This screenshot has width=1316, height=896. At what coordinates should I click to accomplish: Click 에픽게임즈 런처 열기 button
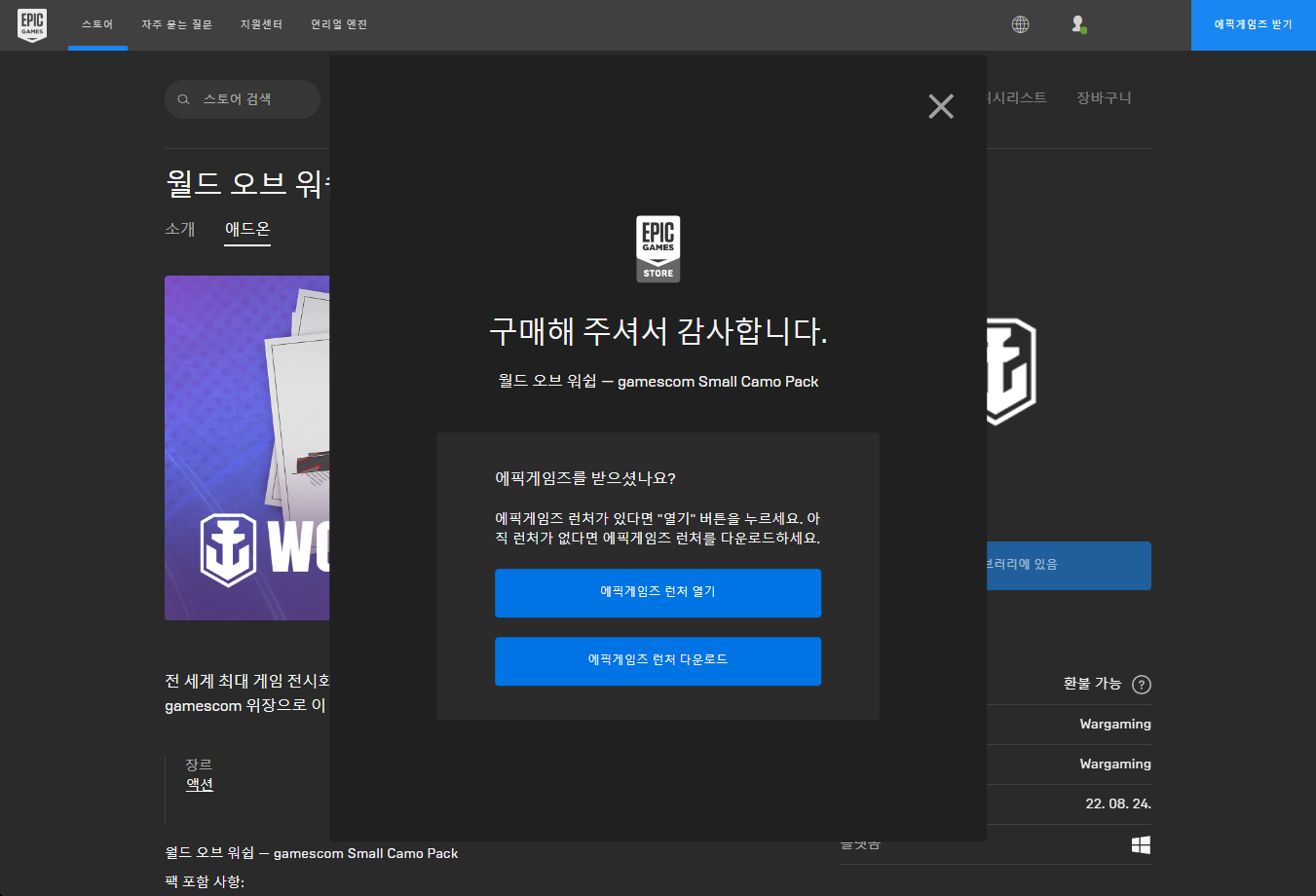pyautogui.click(x=658, y=593)
